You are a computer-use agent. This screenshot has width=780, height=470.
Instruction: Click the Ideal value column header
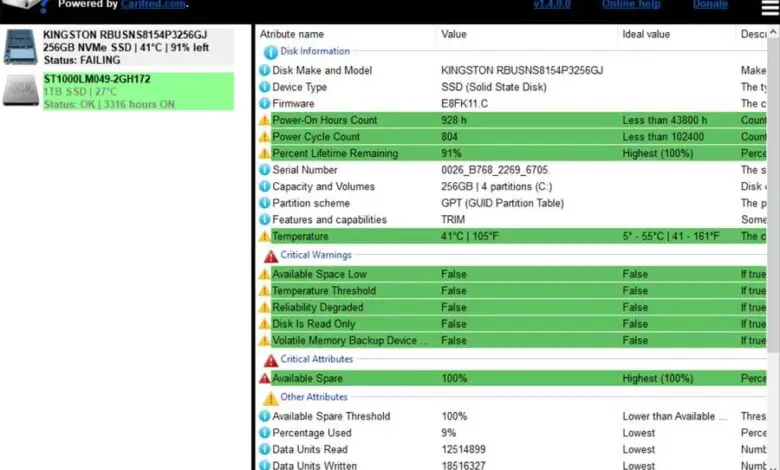point(646,34)
